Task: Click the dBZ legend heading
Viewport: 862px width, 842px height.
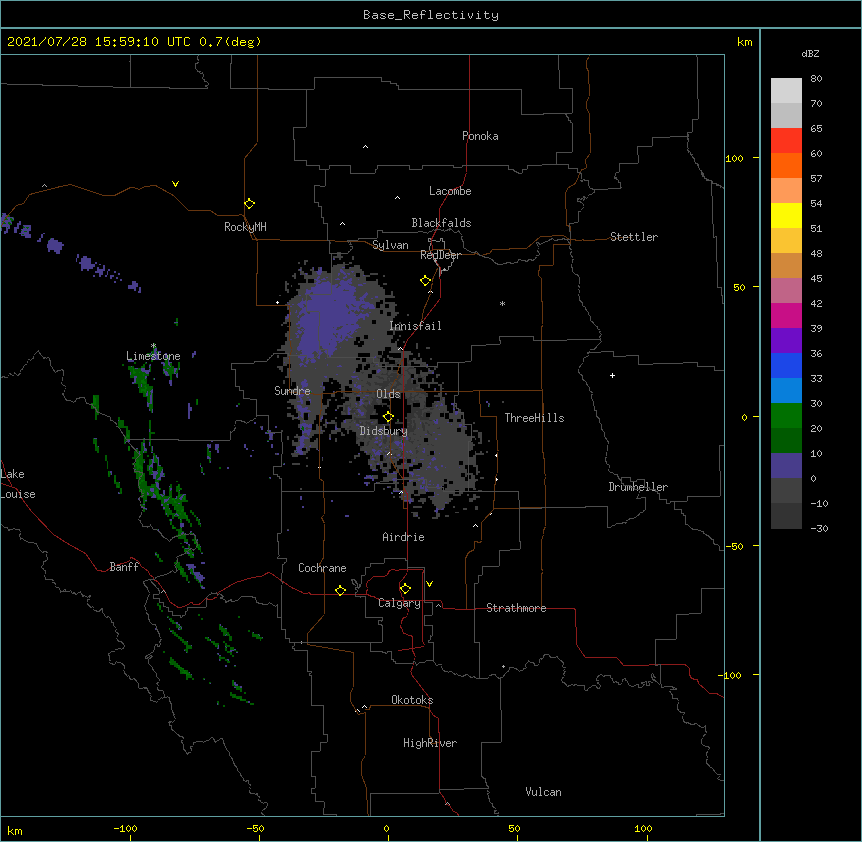Action: coord(810,53)
